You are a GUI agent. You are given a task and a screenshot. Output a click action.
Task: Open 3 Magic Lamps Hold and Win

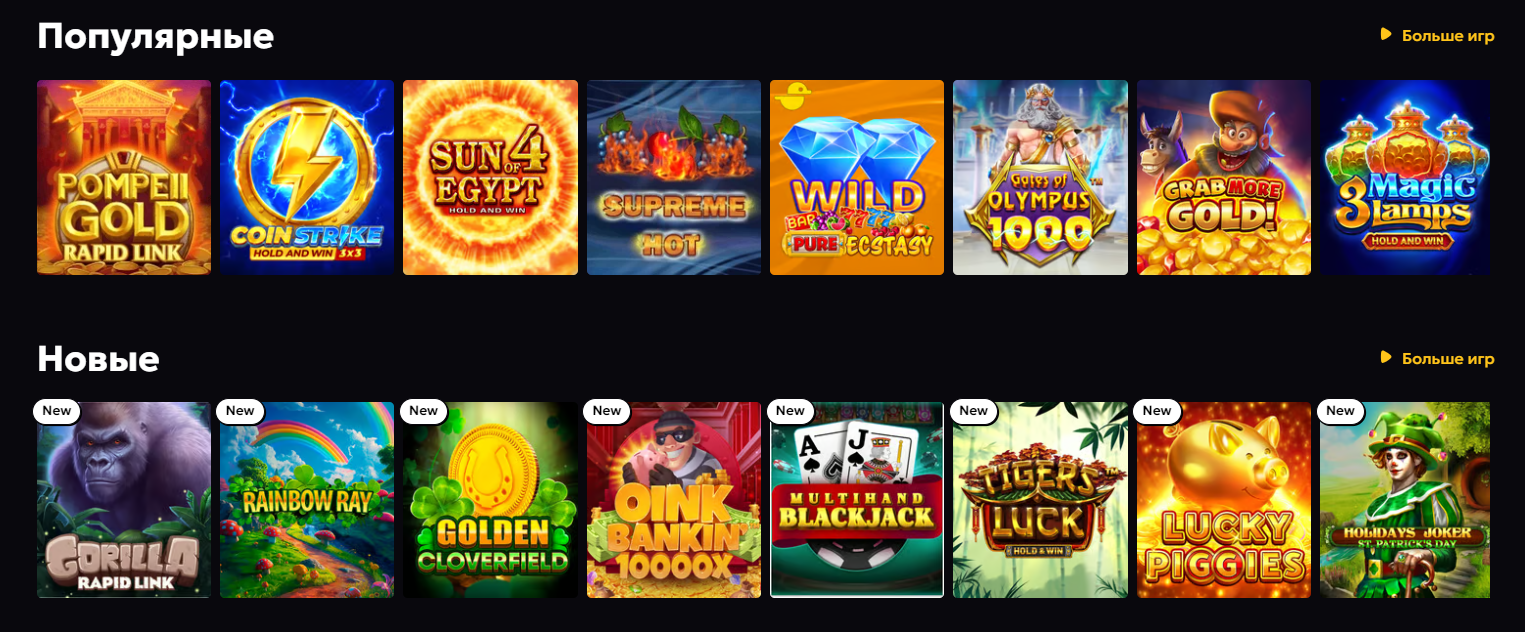point(1405,177)
